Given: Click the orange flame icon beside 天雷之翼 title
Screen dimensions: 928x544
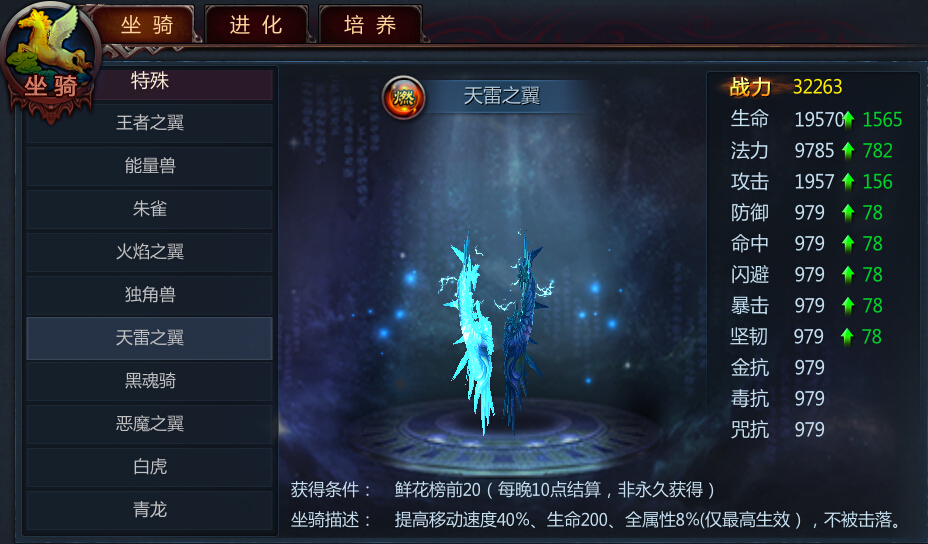Looking at the screenshot, I should (x=404, y=98).
